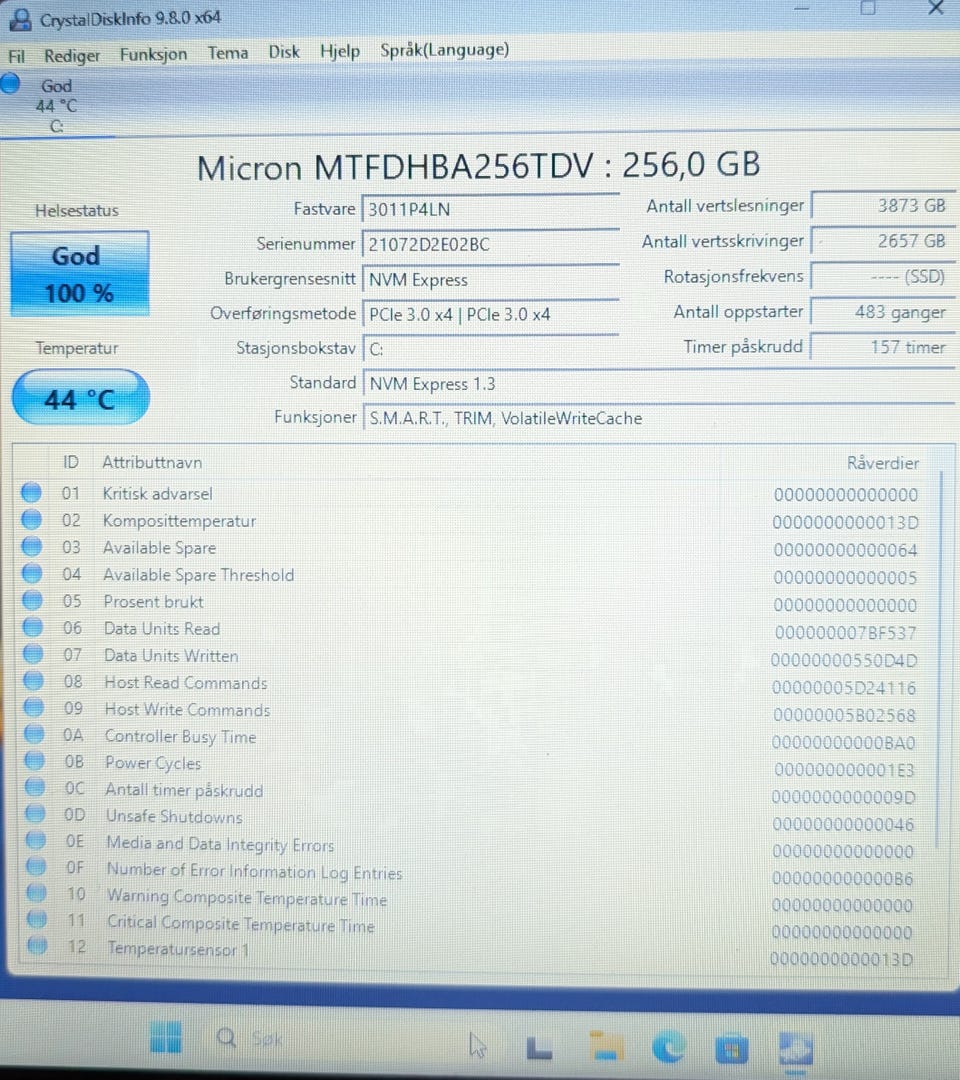Open Microsoft Store from the taskbar
The image size is (960, 1080).
[x=731, y=1048]
